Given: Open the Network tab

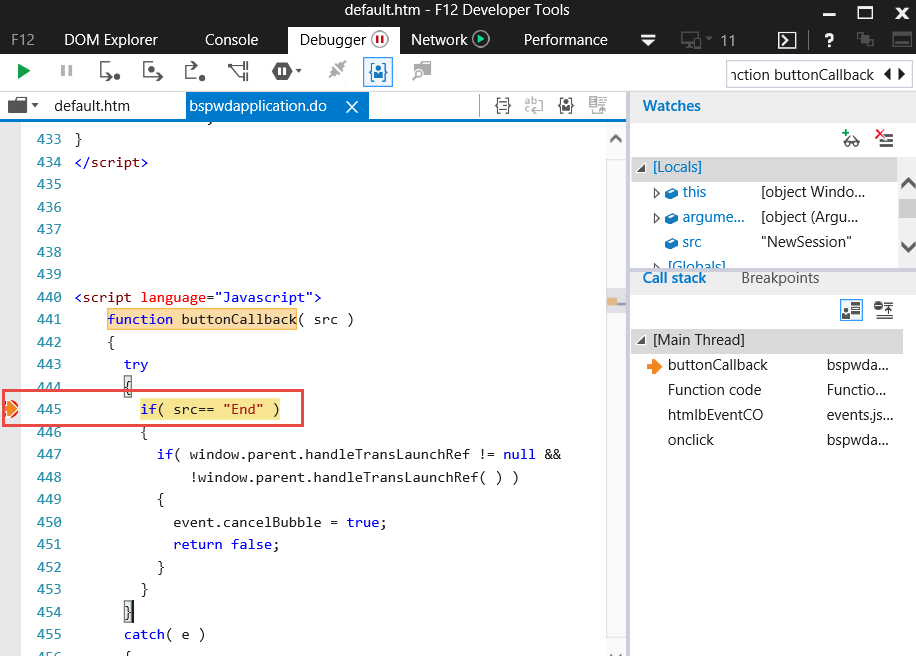Looking at the screenshot, I should (450, 40).
